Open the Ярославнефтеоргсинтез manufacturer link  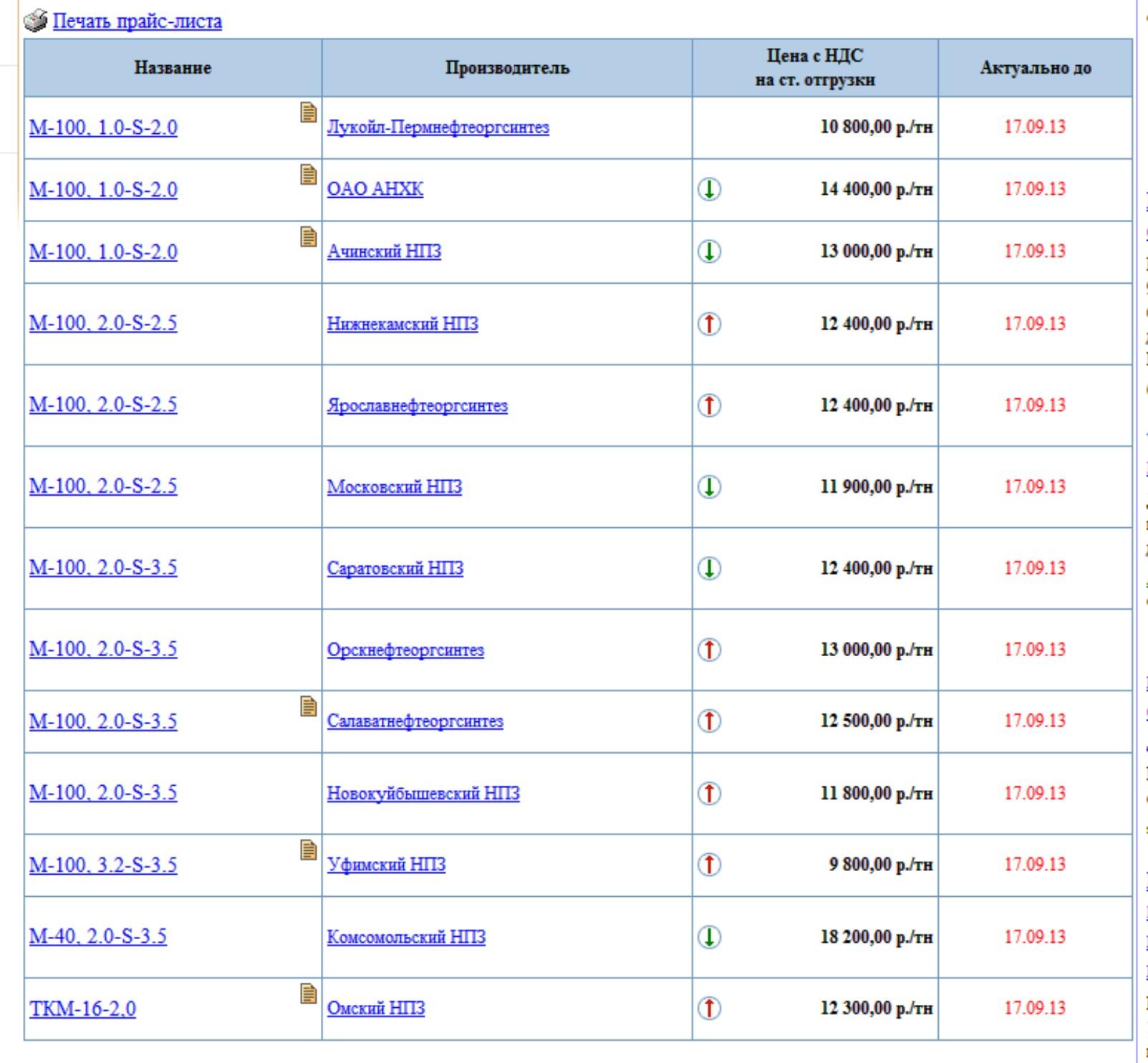coord(418,406)
